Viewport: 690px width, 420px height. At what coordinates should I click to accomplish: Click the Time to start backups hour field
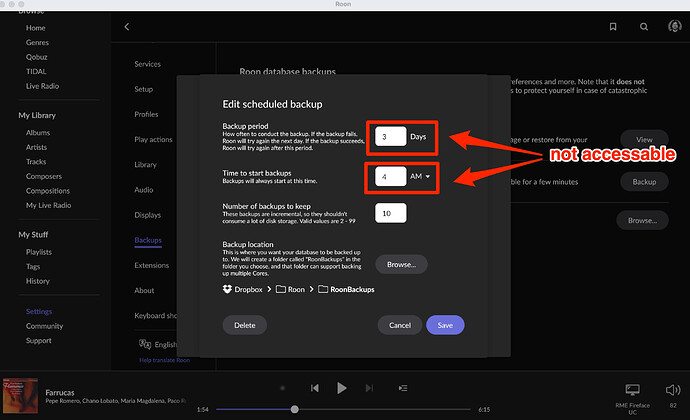(391, 177)
